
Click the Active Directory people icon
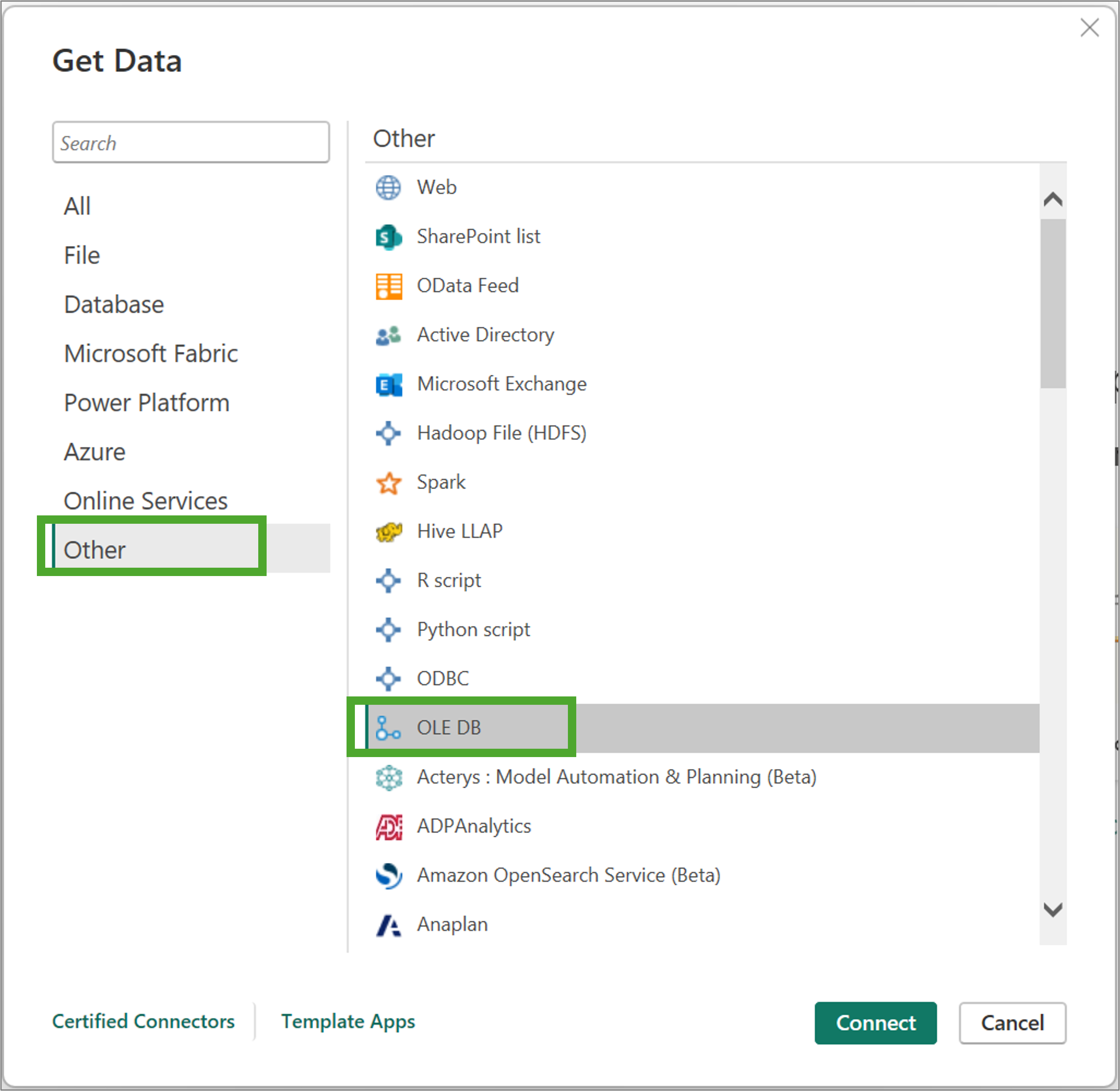click(388, 335)
